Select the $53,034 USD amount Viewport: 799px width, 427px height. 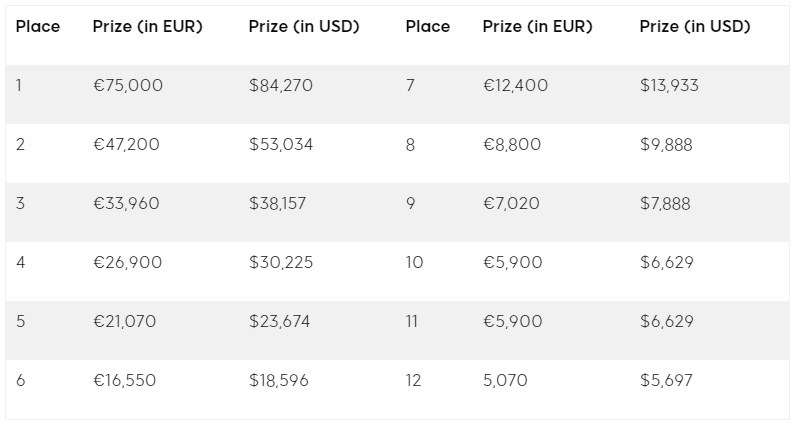281,145
